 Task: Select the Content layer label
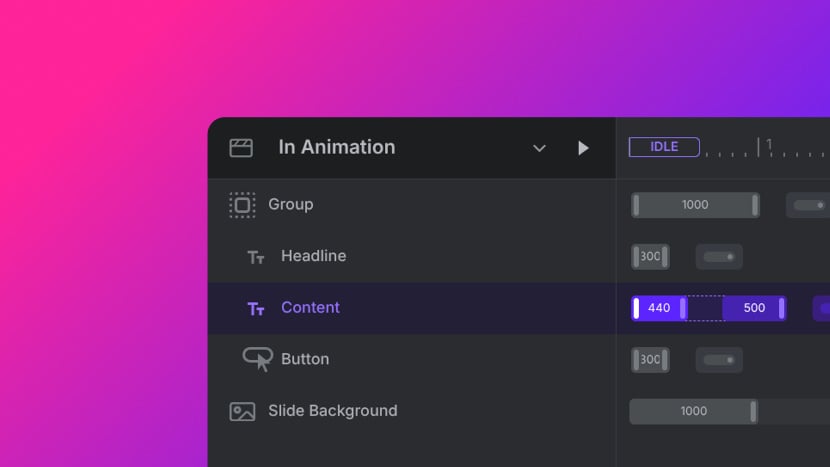point(310,308)
